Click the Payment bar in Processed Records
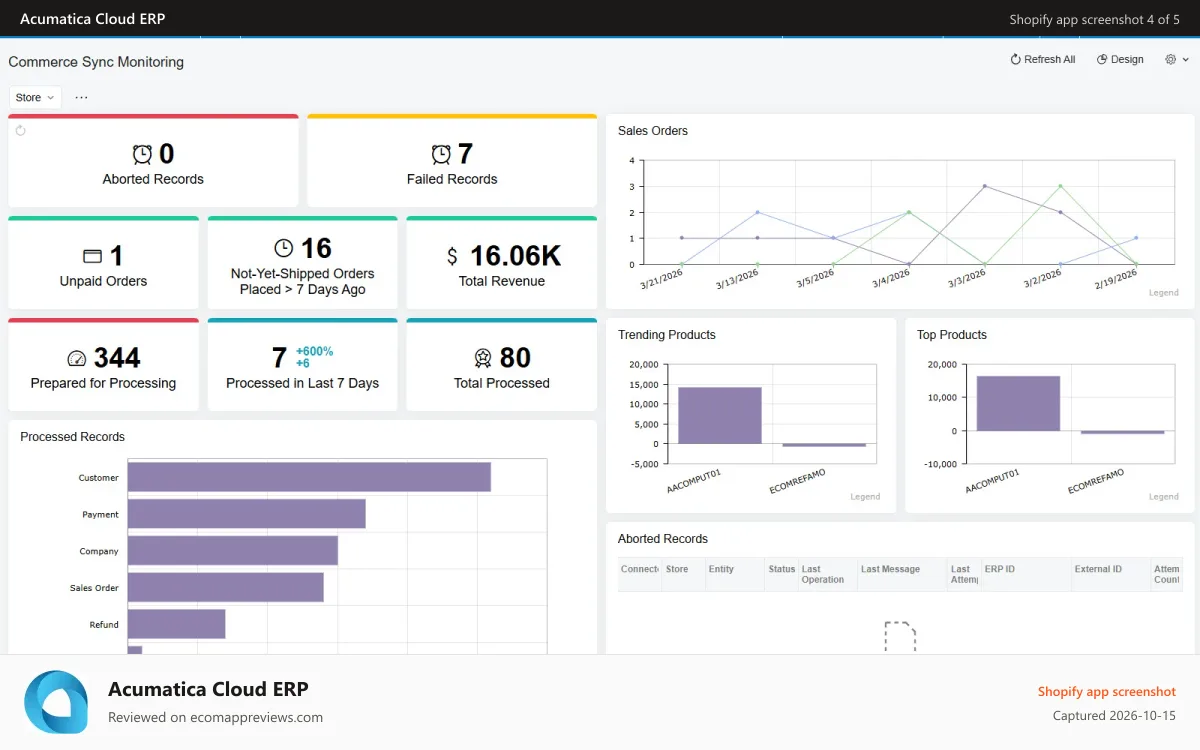Image resolution: width=1200 pixels, height=750 pixels. coord(247,514)
